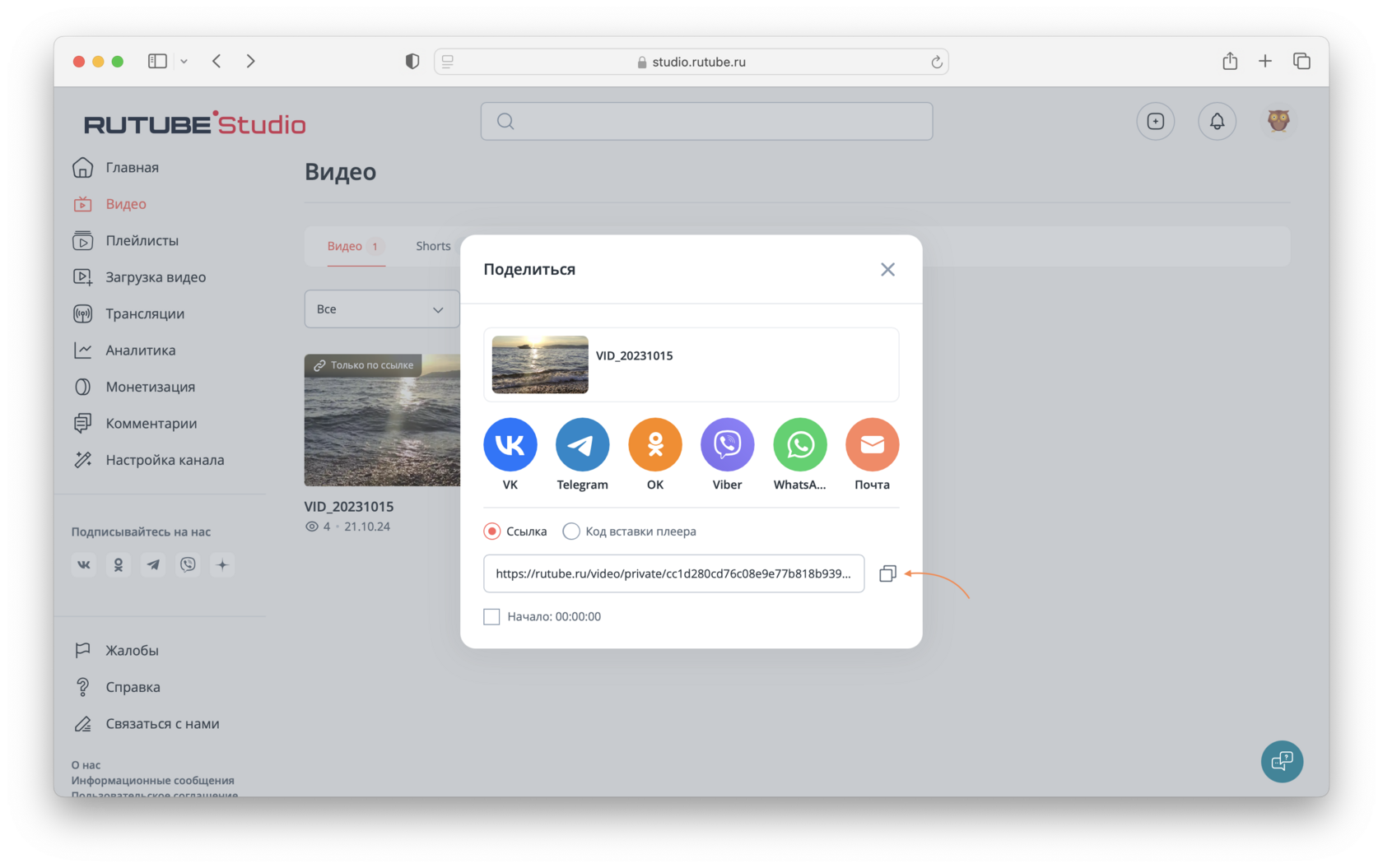Click the RUTUBE Studio logo
Viewport: 1383px width, 868px height.
point(195,124)
